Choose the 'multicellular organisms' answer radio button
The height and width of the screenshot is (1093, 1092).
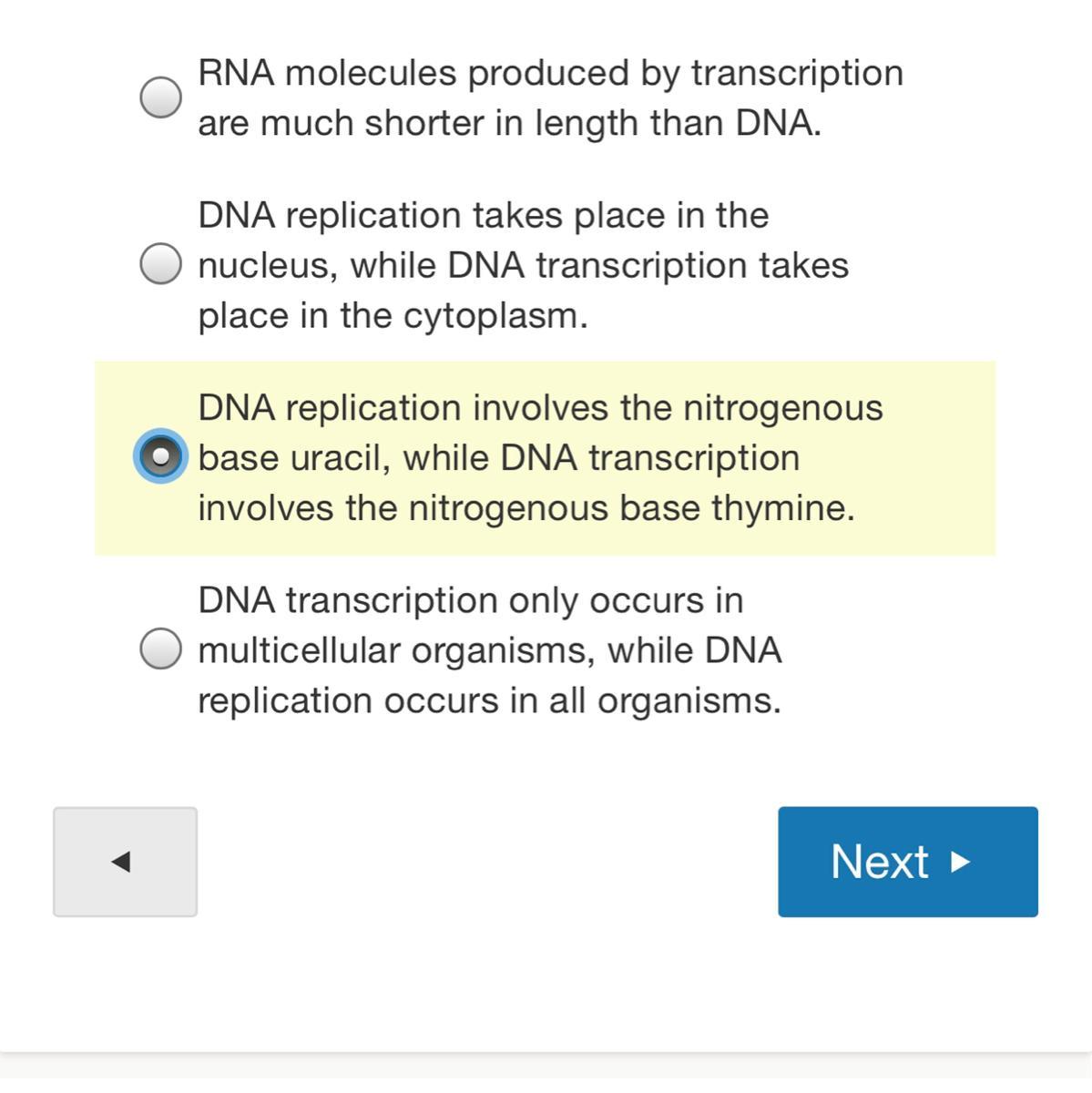[161, 649]
